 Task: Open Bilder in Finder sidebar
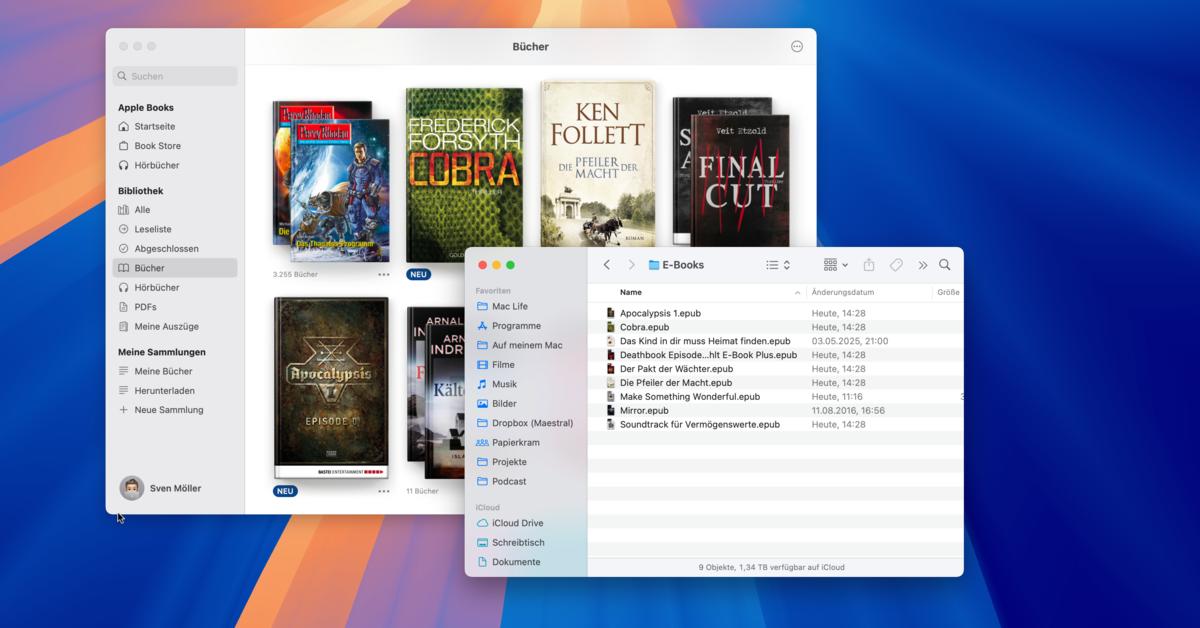click(x=504, y=404)
